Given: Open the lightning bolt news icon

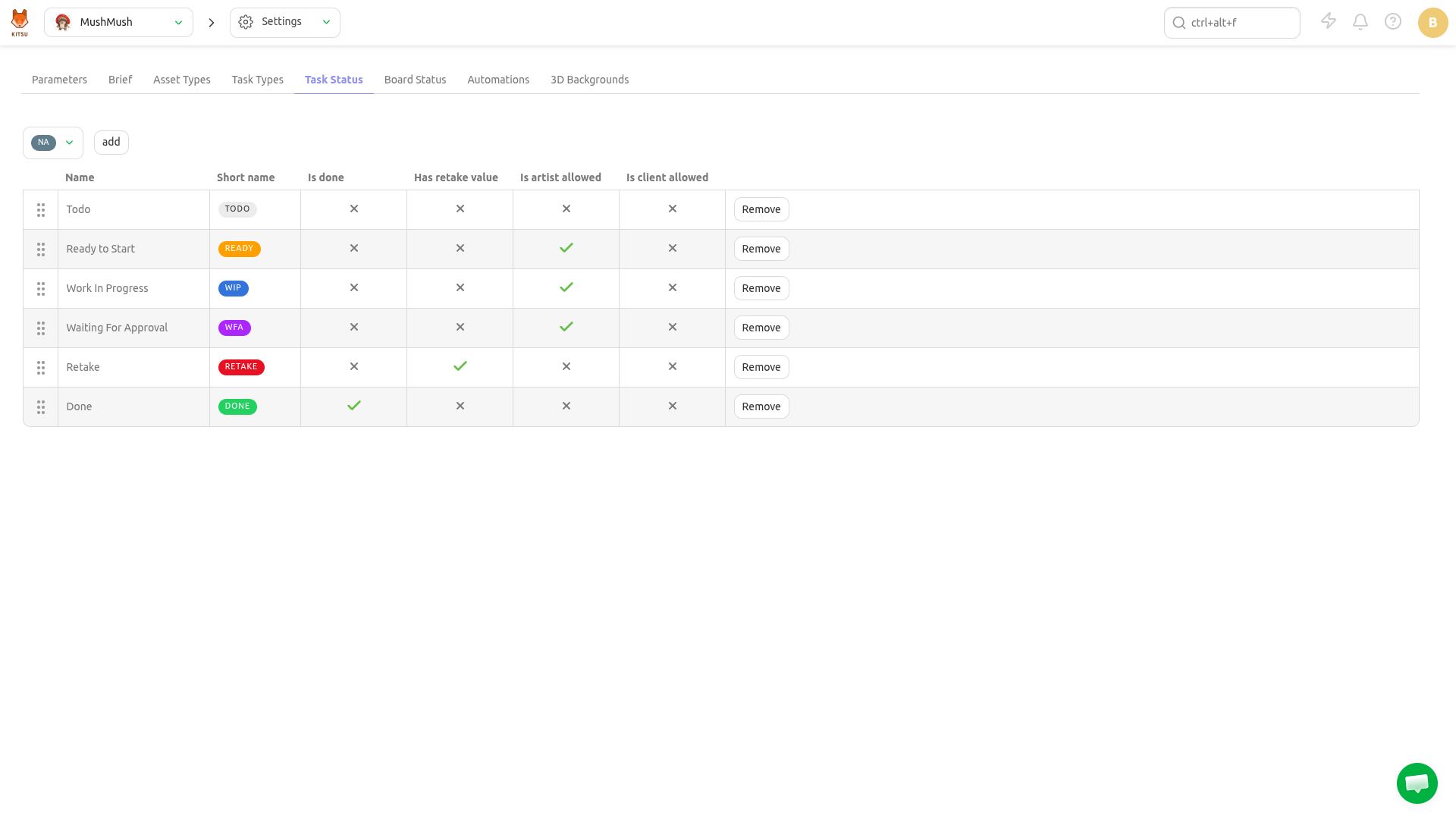Looking at the screenshot, I should (x=1329, y=21).
